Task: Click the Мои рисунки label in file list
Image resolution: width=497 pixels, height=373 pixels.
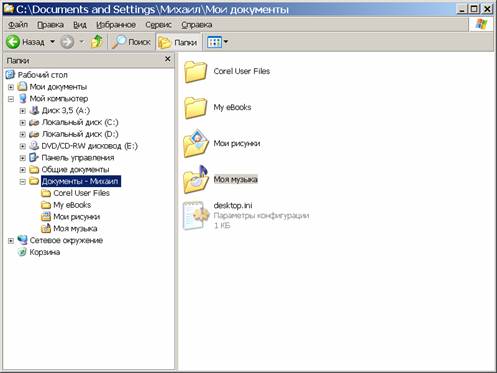Action: pyautogui.click(x=237, y=143)
